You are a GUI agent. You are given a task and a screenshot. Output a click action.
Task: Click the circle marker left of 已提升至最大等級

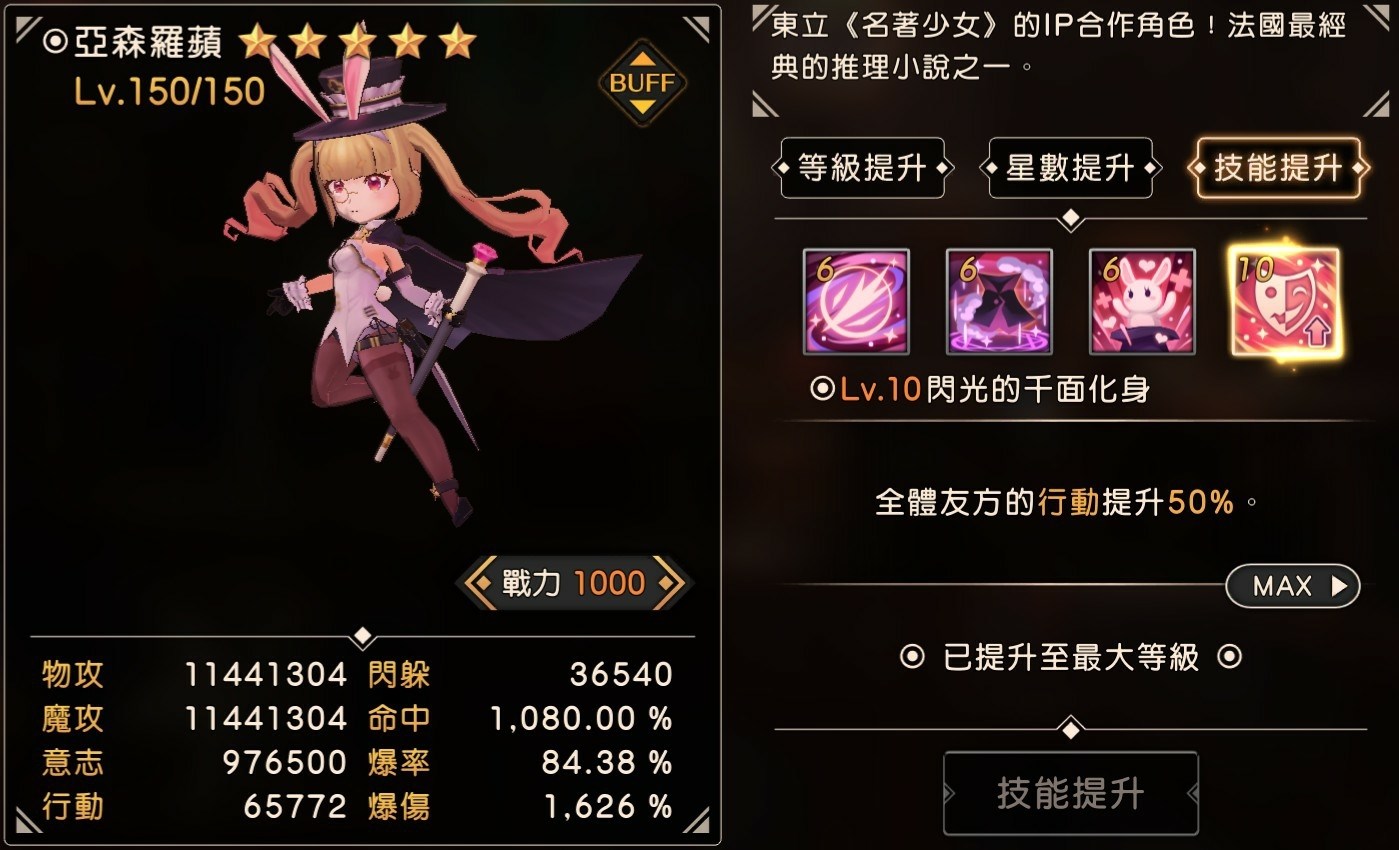[912, 657]
